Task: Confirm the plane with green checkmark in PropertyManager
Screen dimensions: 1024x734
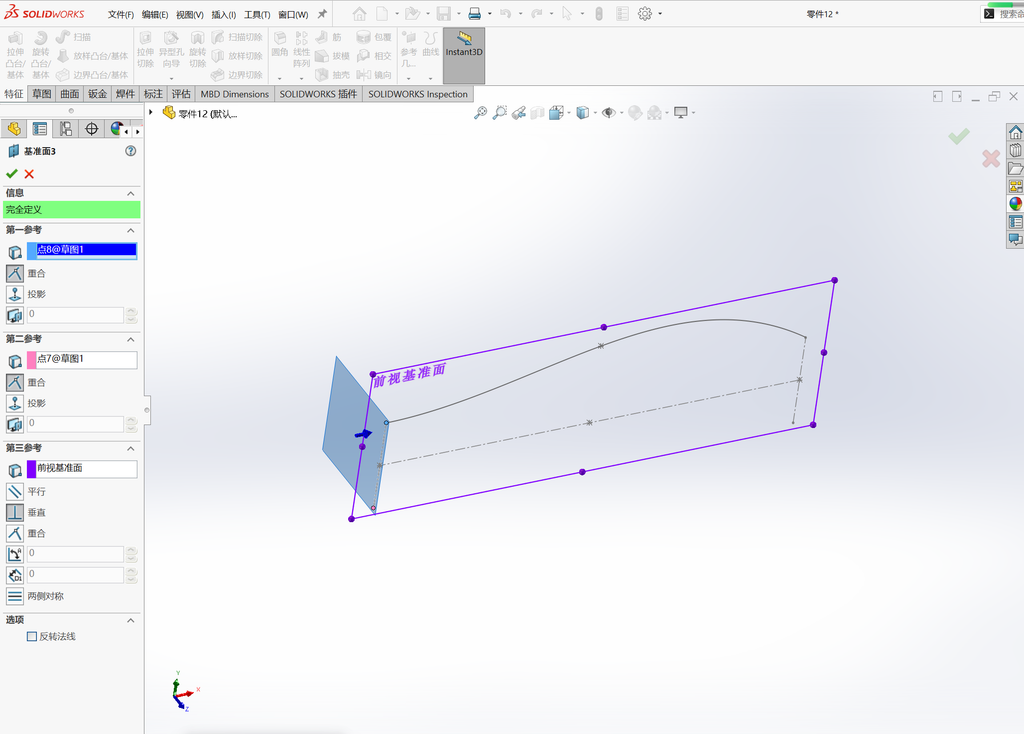Action: [x=12, y=174]
